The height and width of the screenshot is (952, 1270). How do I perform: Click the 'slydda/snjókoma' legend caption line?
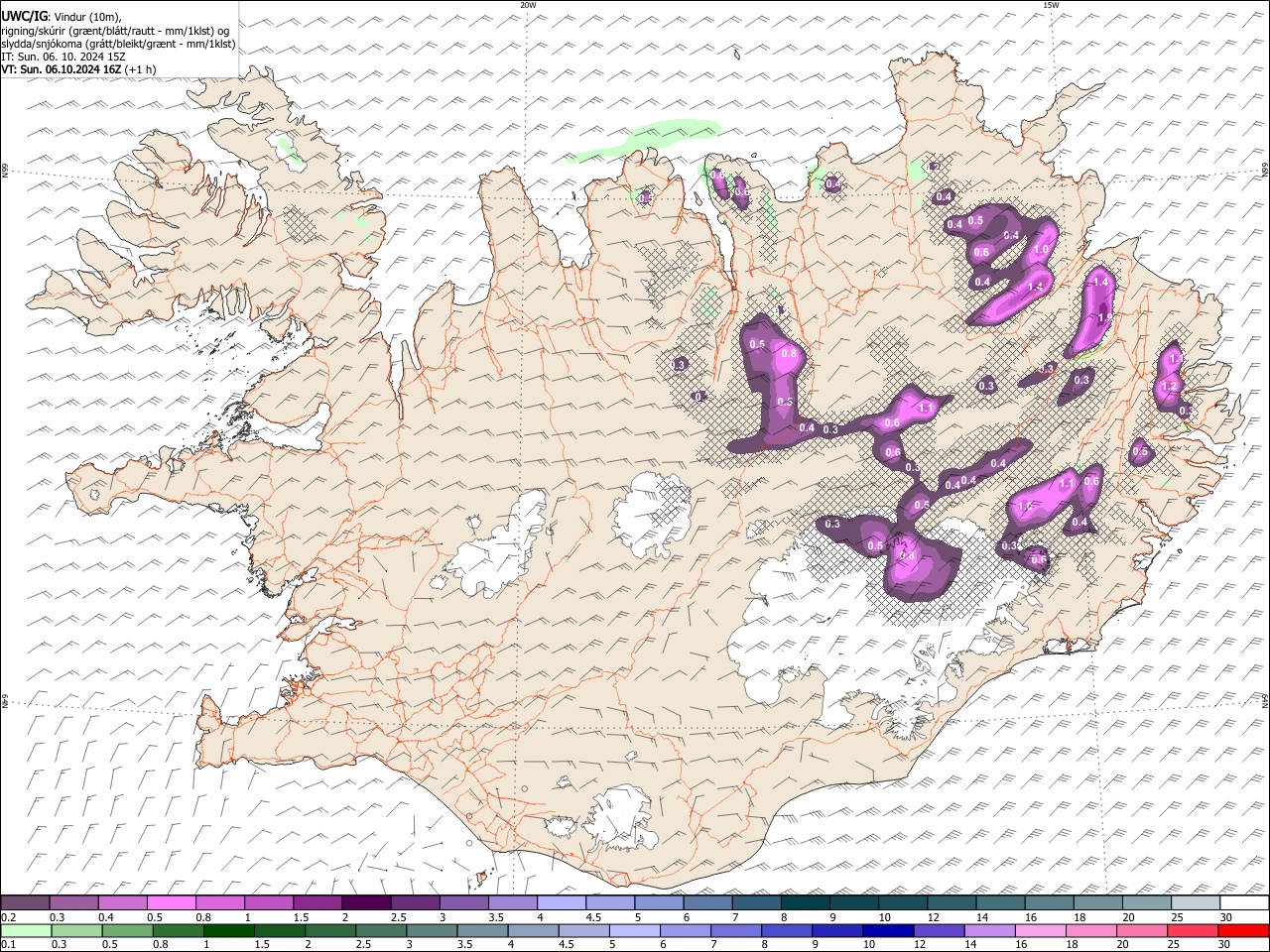point(119,44)
